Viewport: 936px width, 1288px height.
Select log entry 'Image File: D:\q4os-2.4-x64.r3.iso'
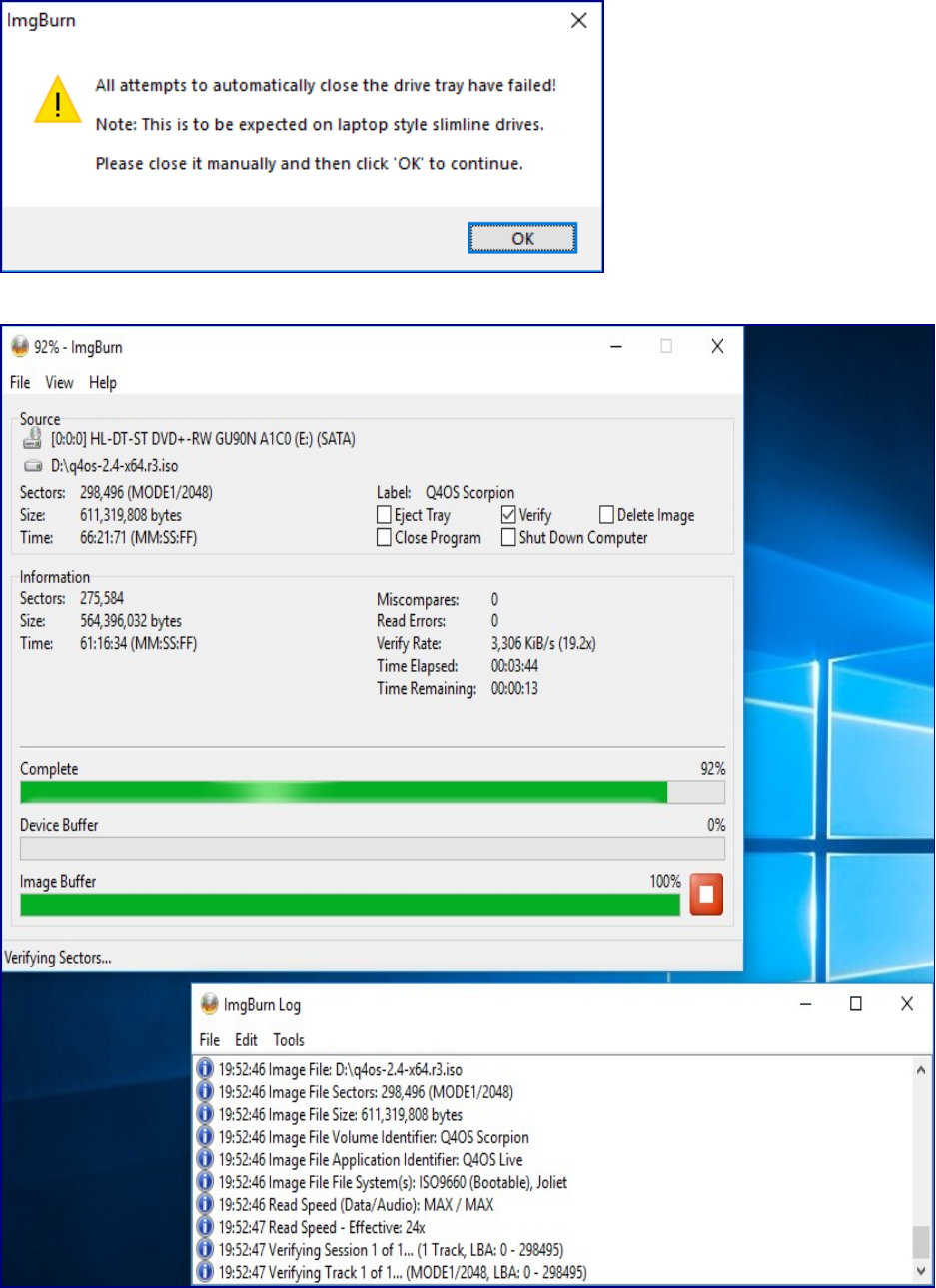coord(341,1069)
